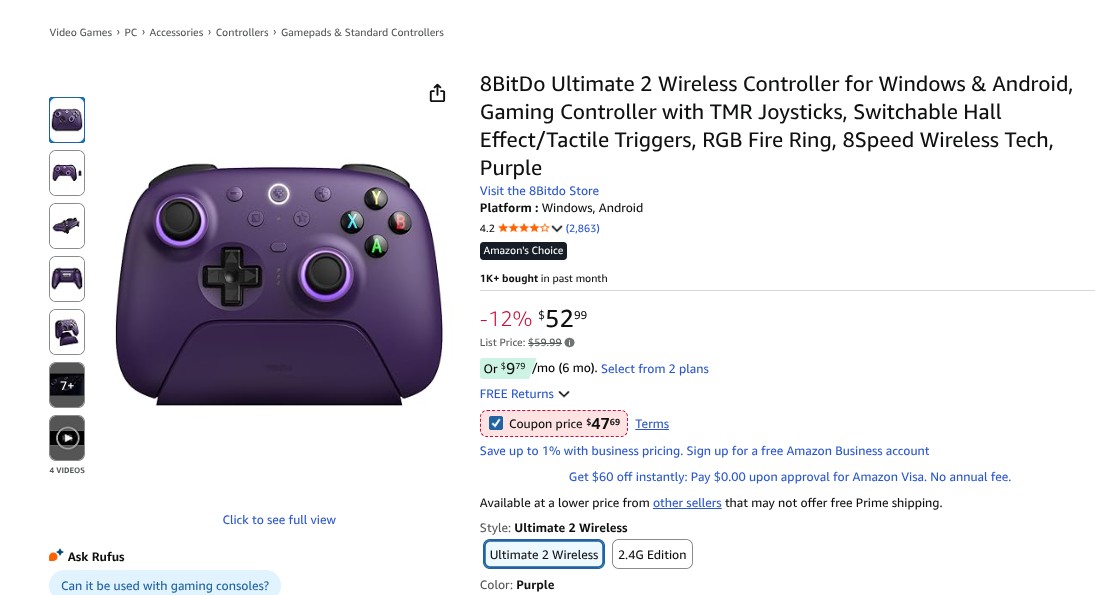Select the Ultimate 2 Wireless style option
Screen dimensions: 1095x595
tap(544, 555)
